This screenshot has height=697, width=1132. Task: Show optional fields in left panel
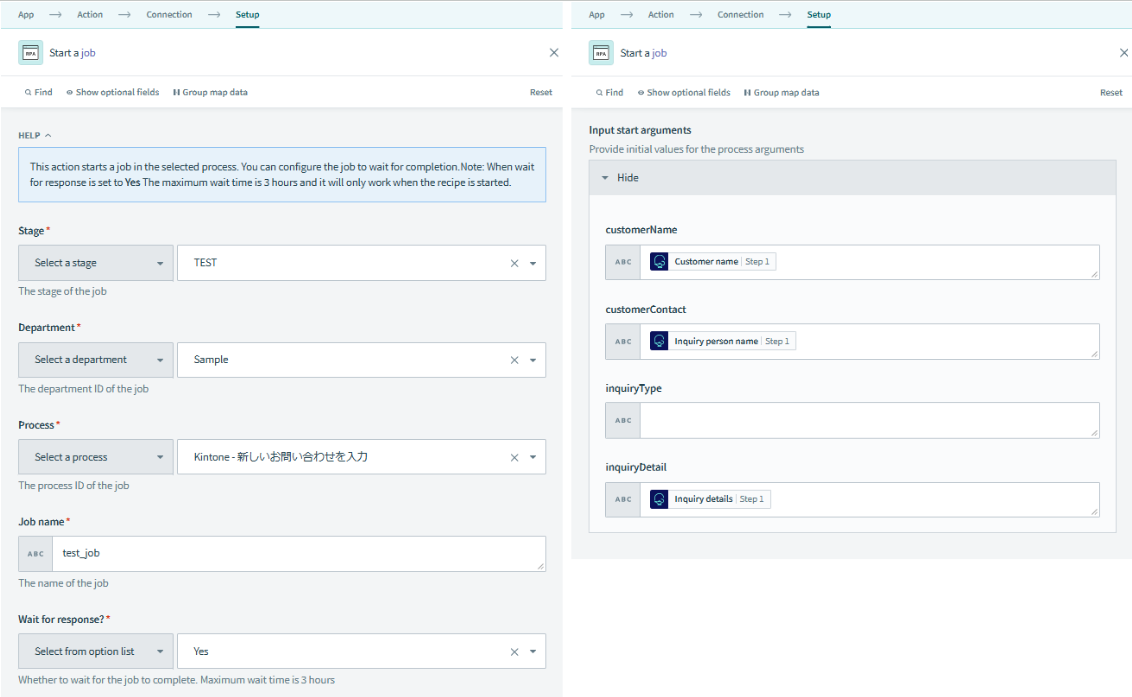click(x=113, y=92)
